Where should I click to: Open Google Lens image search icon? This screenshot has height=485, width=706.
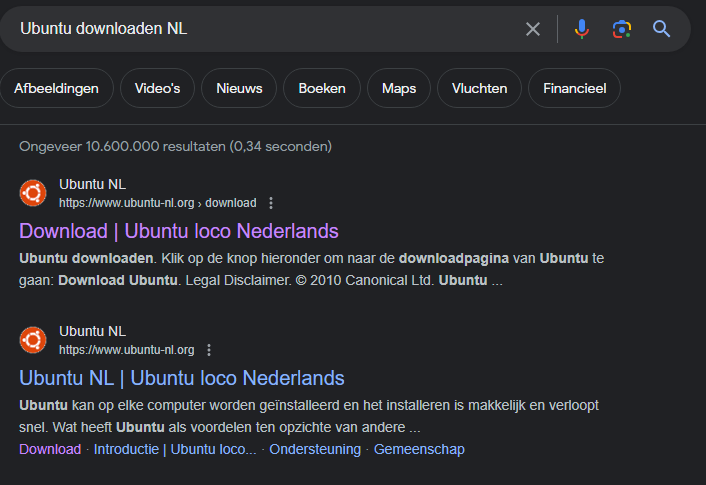[622, 29]
